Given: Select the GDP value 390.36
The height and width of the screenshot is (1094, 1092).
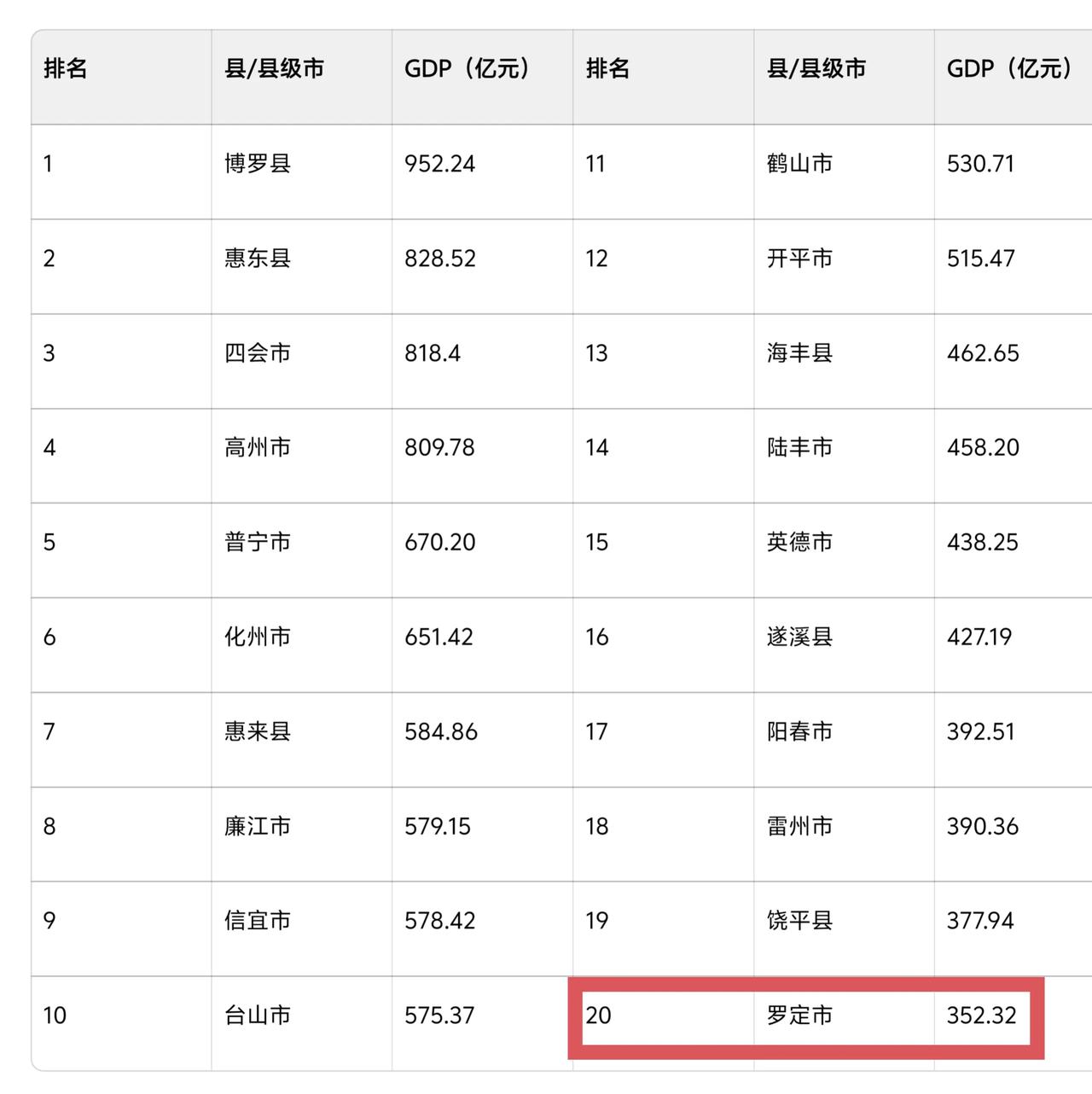Looking at the screenshot, I should tap(983, 826).
